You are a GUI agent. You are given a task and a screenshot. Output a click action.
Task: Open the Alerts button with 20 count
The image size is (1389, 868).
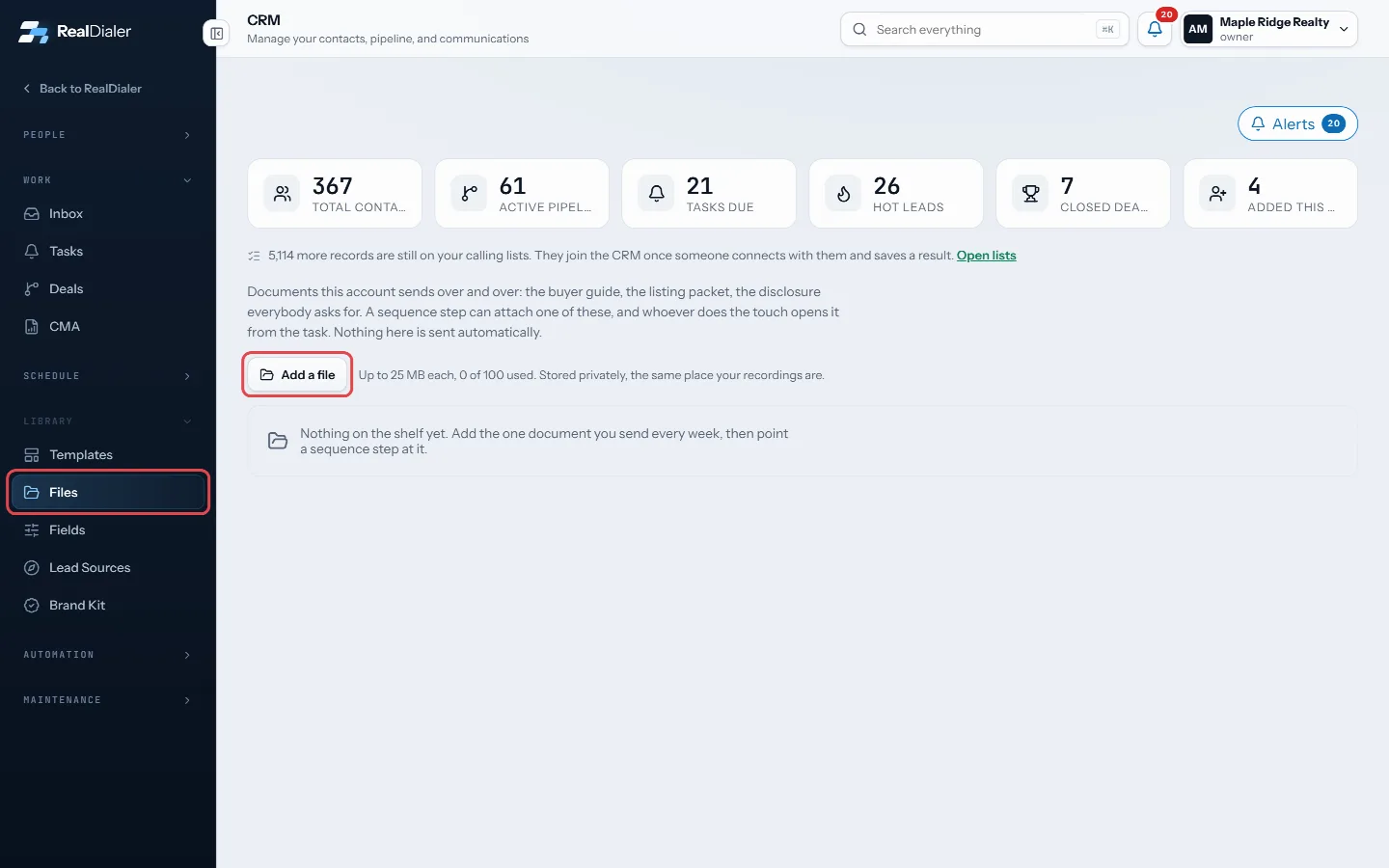[x=1297, y=123]
